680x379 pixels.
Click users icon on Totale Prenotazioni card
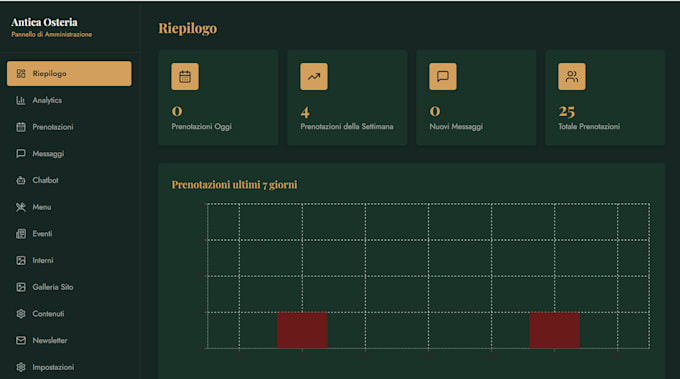572,77
